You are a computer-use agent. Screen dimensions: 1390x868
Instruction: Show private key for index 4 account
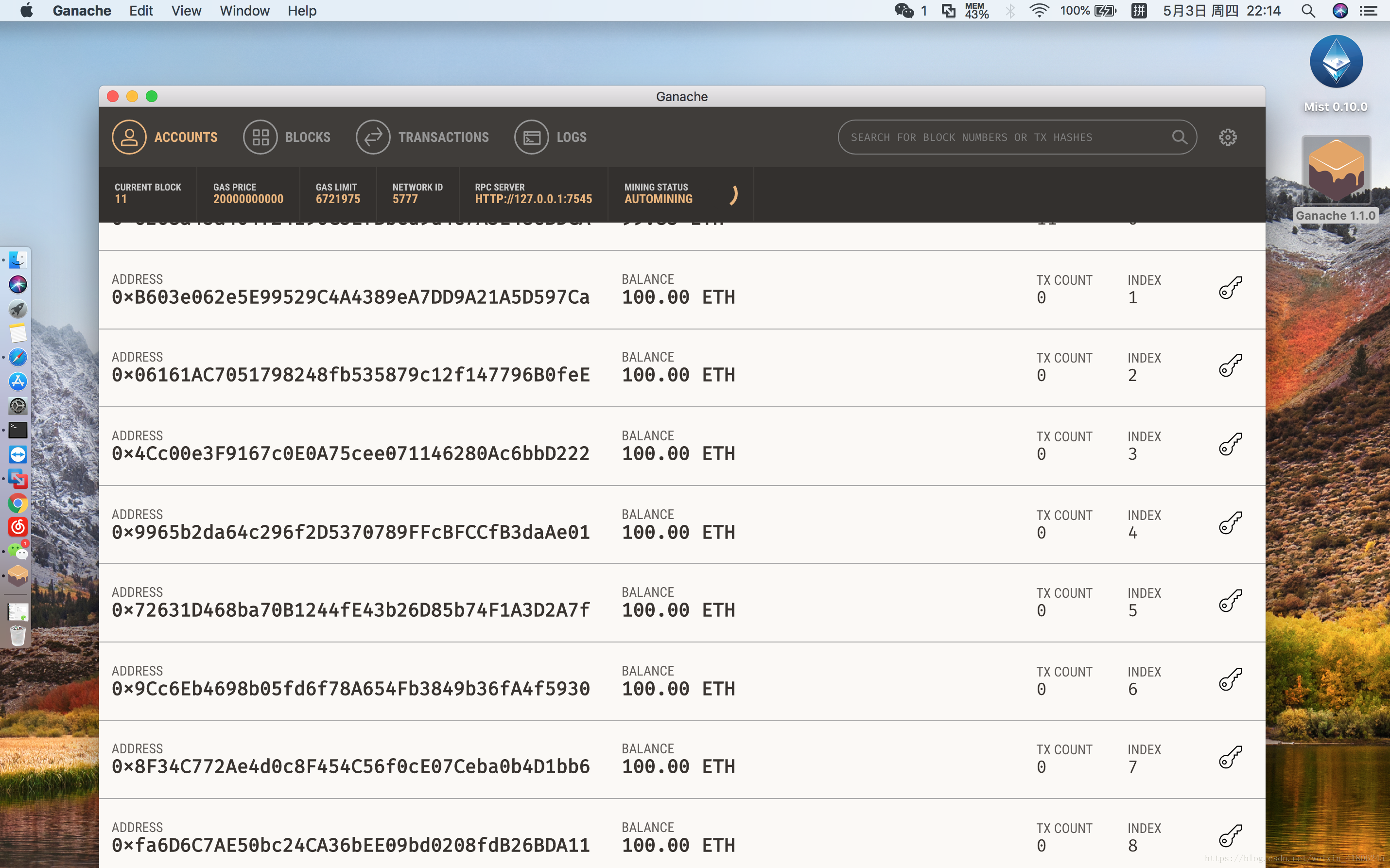tap(1231, 522)
